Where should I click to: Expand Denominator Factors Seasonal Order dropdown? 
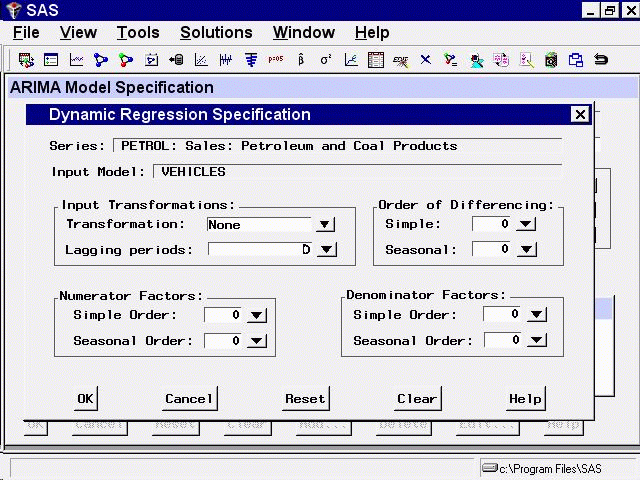pos(537,341)
